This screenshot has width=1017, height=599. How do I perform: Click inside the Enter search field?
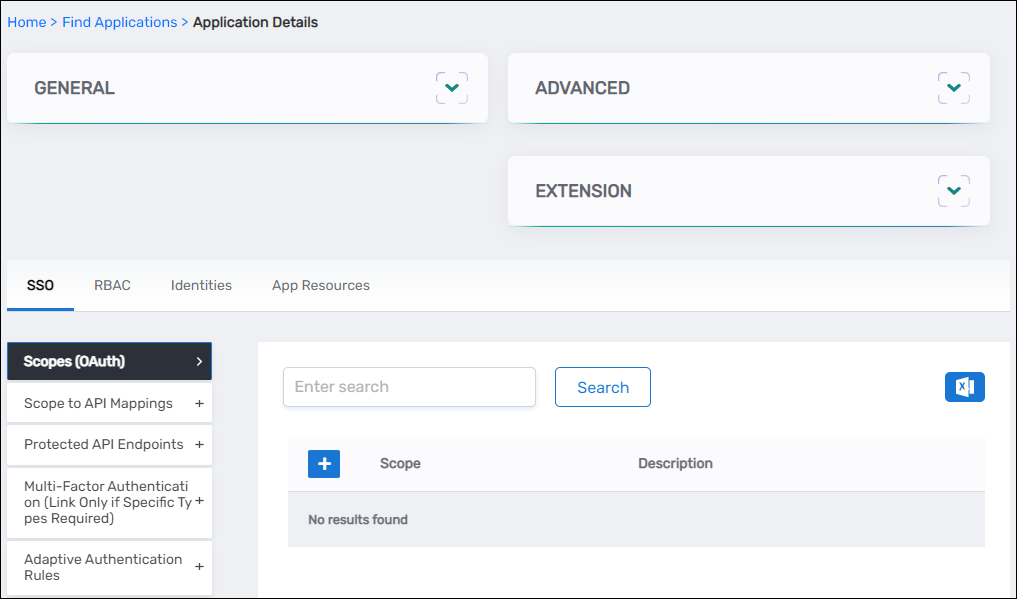tap(409, 387)
